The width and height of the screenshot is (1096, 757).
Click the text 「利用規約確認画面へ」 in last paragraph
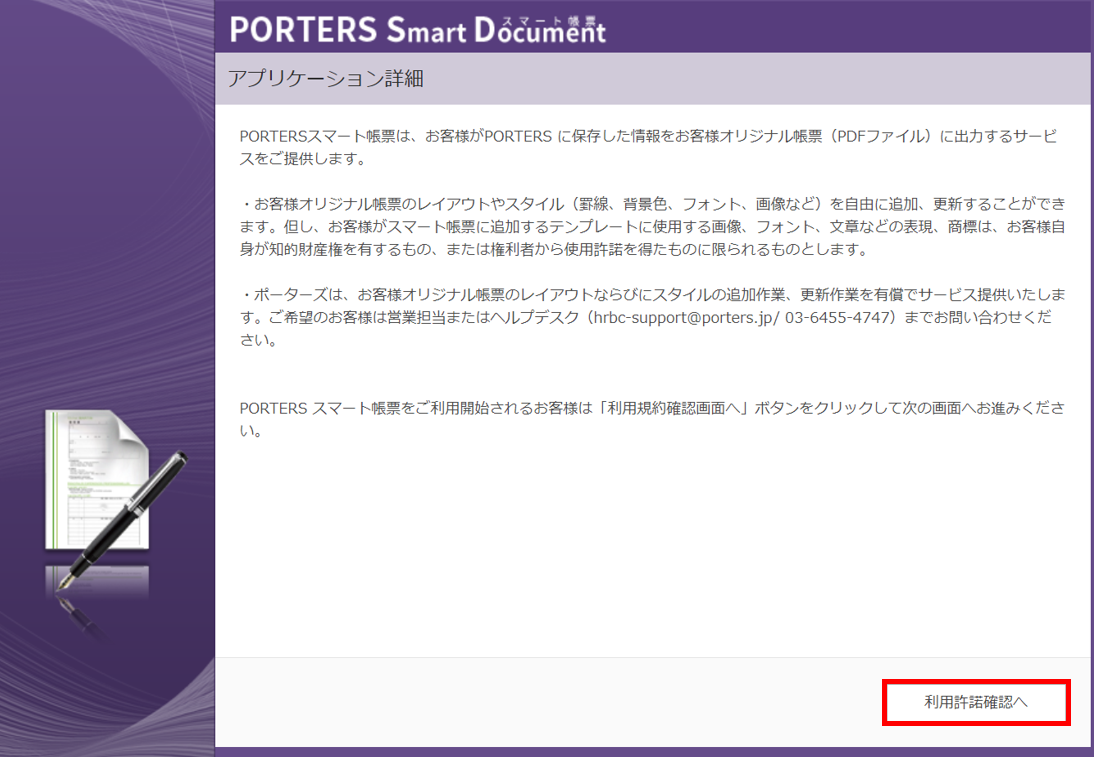click(x=673, y=408)
